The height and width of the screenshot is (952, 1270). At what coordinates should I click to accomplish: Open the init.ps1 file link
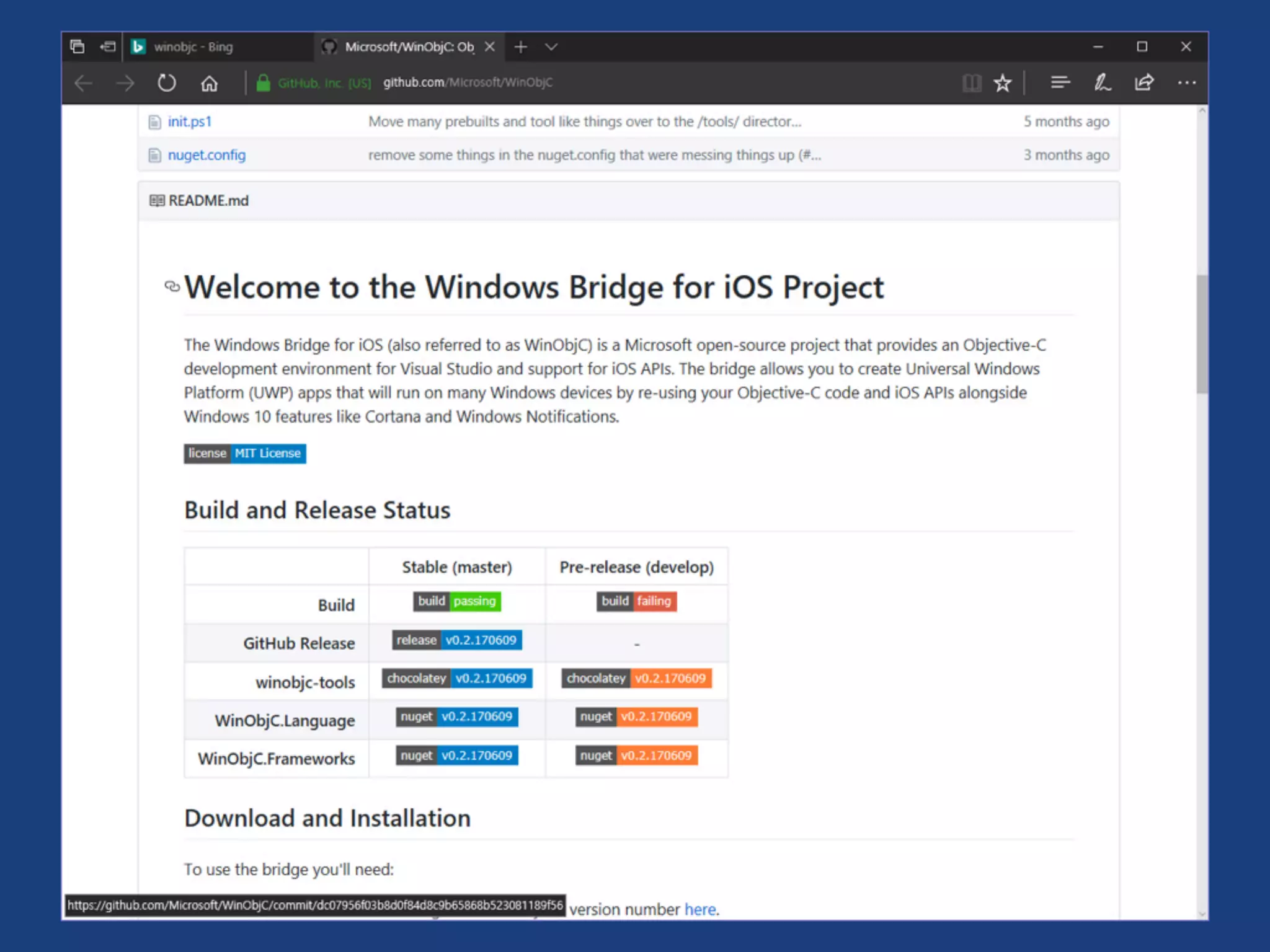[x=189, y=121]
